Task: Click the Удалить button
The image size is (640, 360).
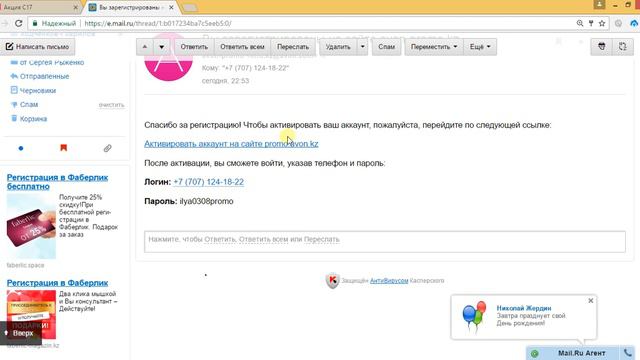Action: coord(338,47)
